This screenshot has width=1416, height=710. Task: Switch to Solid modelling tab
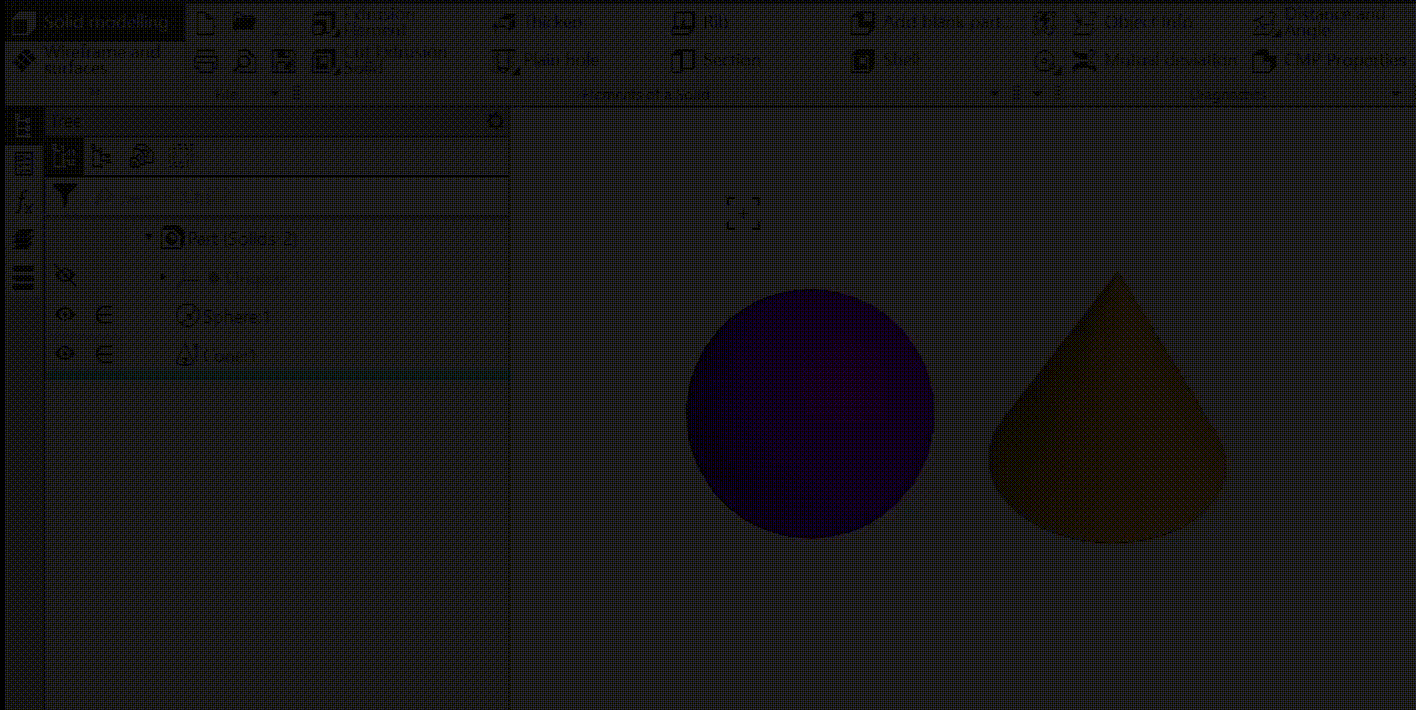[95, 22]
